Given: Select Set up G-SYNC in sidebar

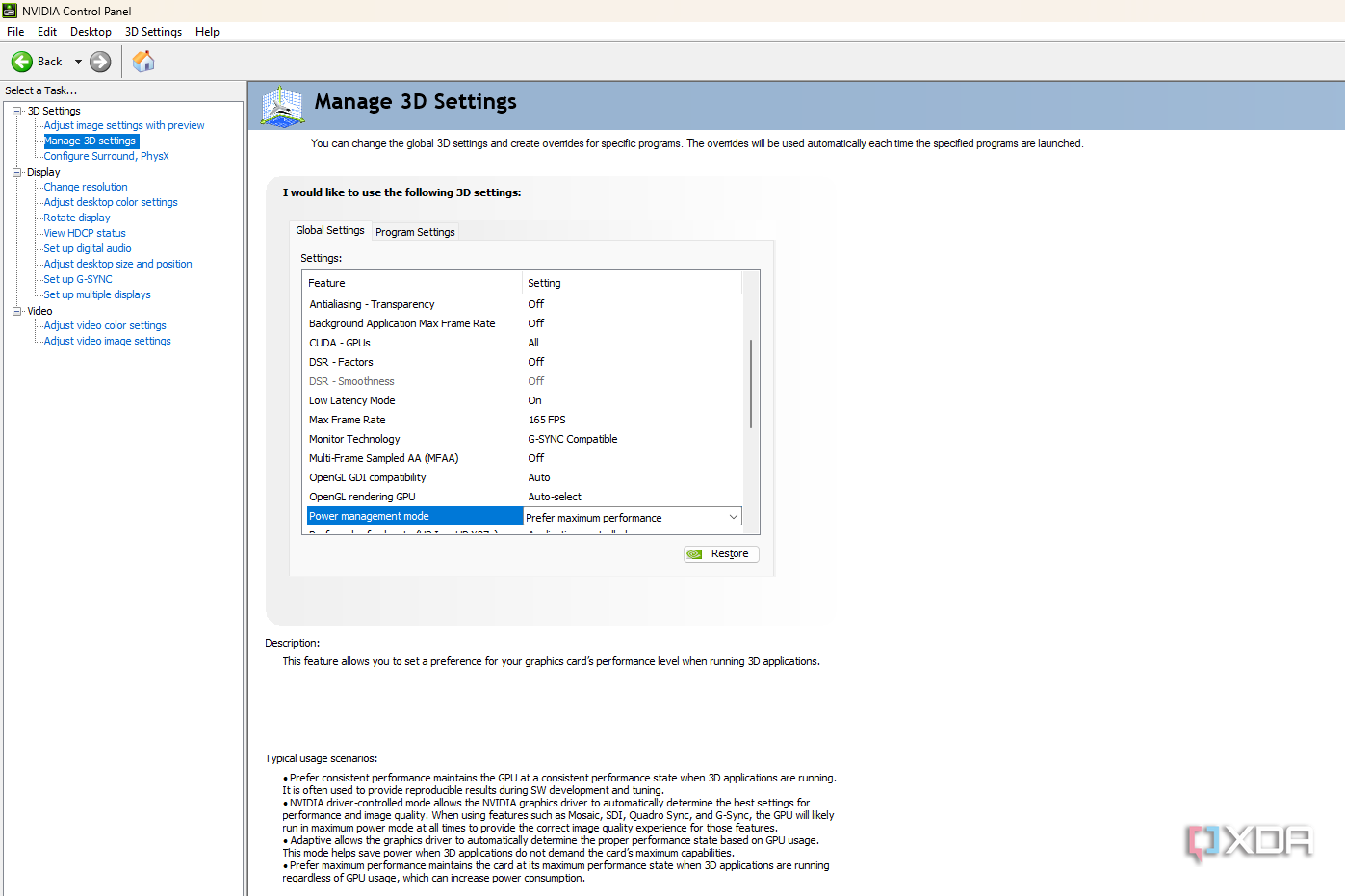Looking at the screenshot, I should [x=77, y=278].
